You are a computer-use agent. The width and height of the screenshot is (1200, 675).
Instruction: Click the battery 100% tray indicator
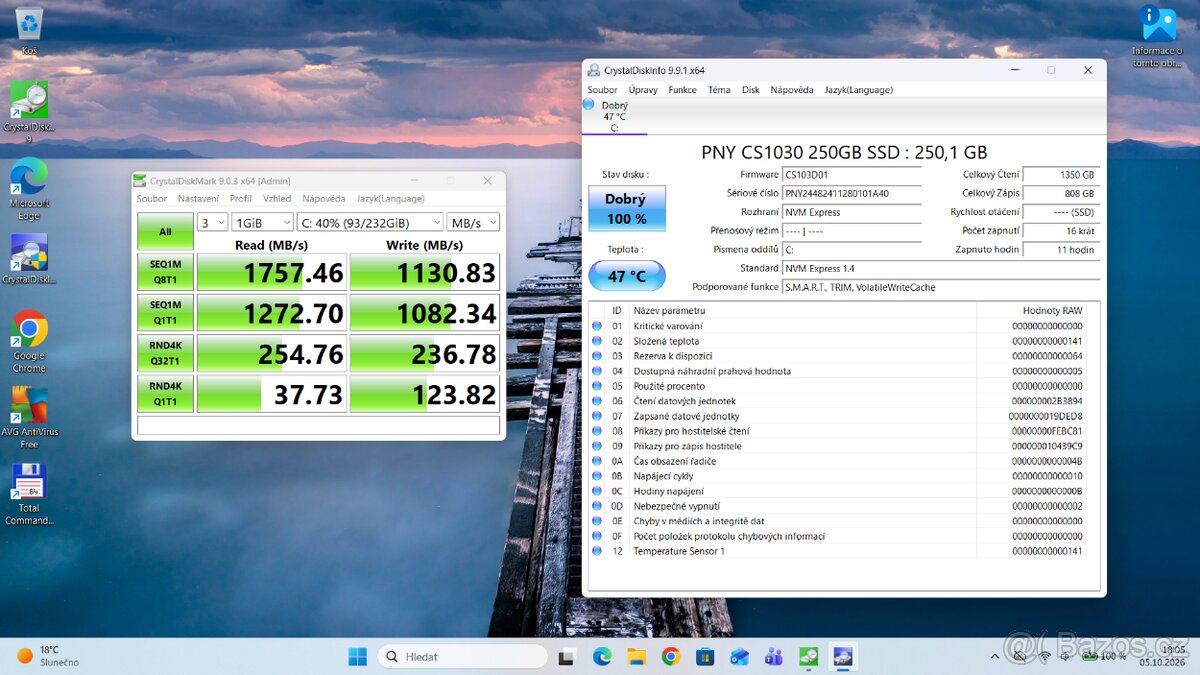1104,657
